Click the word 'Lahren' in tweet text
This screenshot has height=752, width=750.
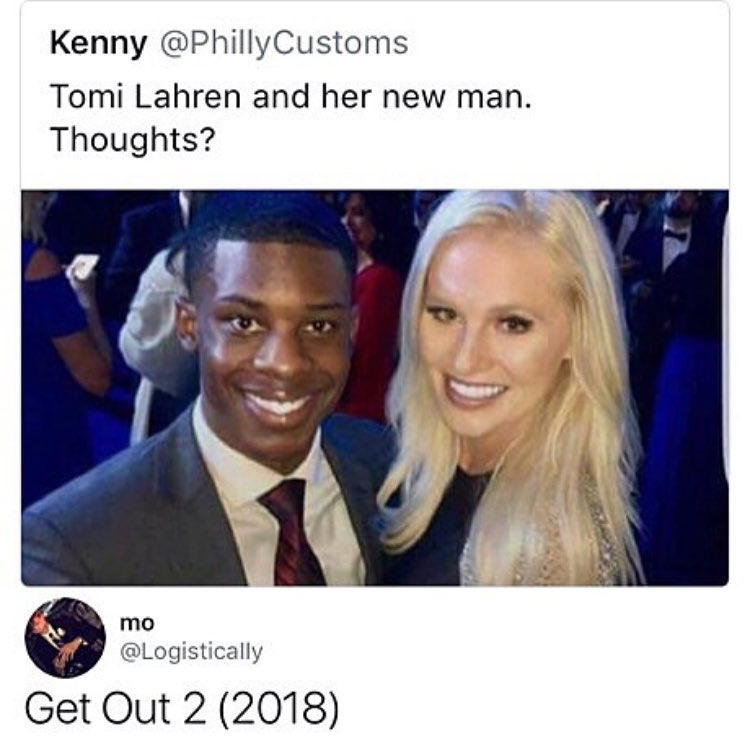[x=187, y=96]
